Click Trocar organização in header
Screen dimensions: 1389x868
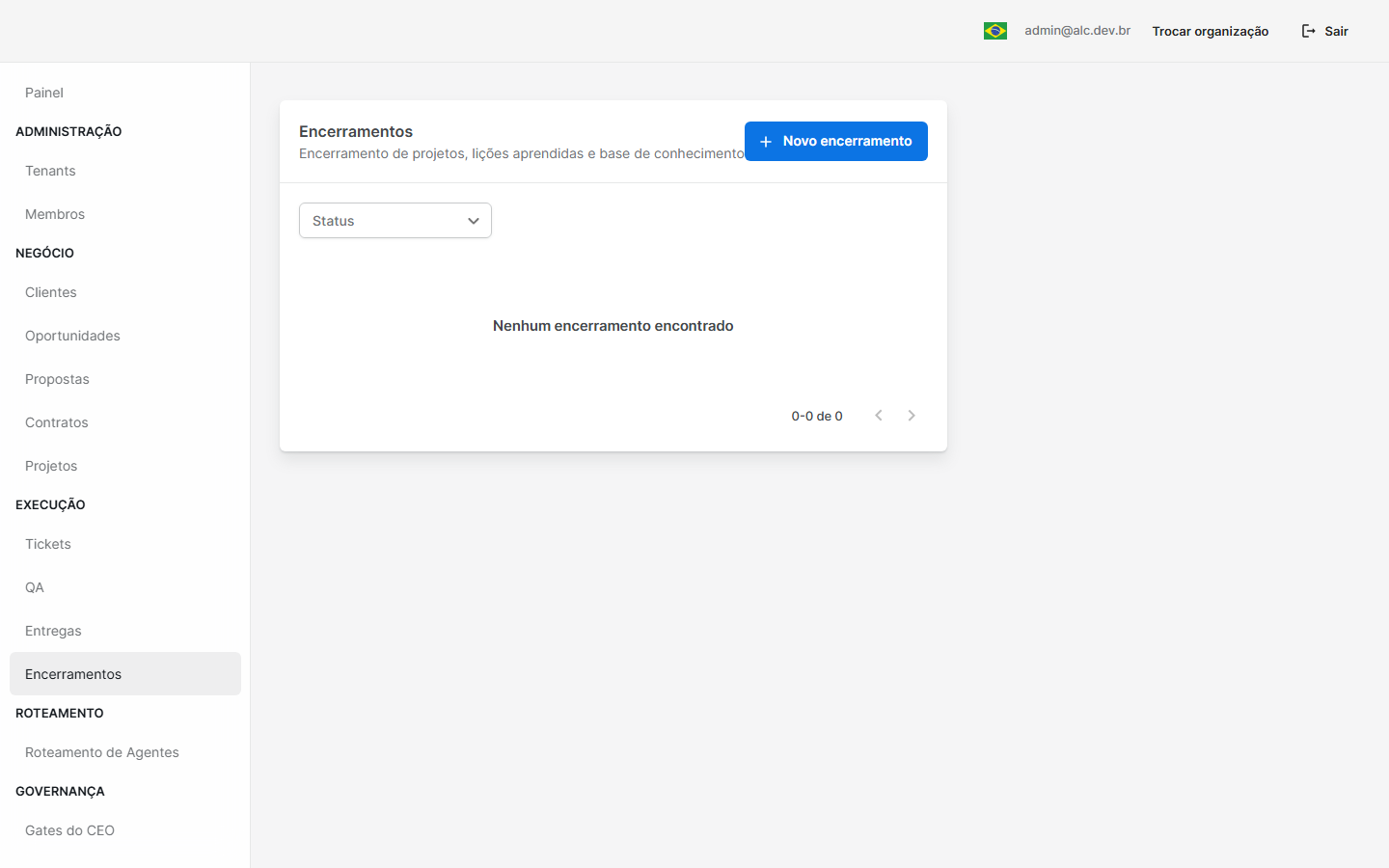coord(1211,31)
